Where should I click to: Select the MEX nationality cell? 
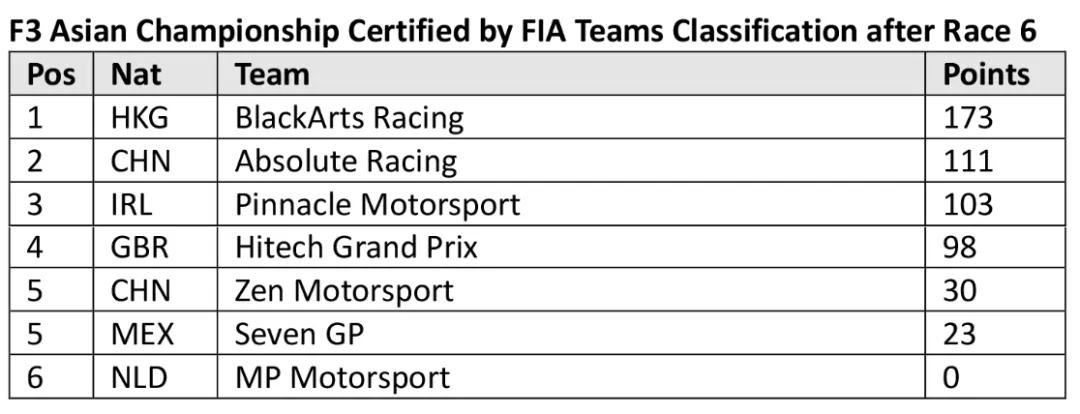pos(142,333)
